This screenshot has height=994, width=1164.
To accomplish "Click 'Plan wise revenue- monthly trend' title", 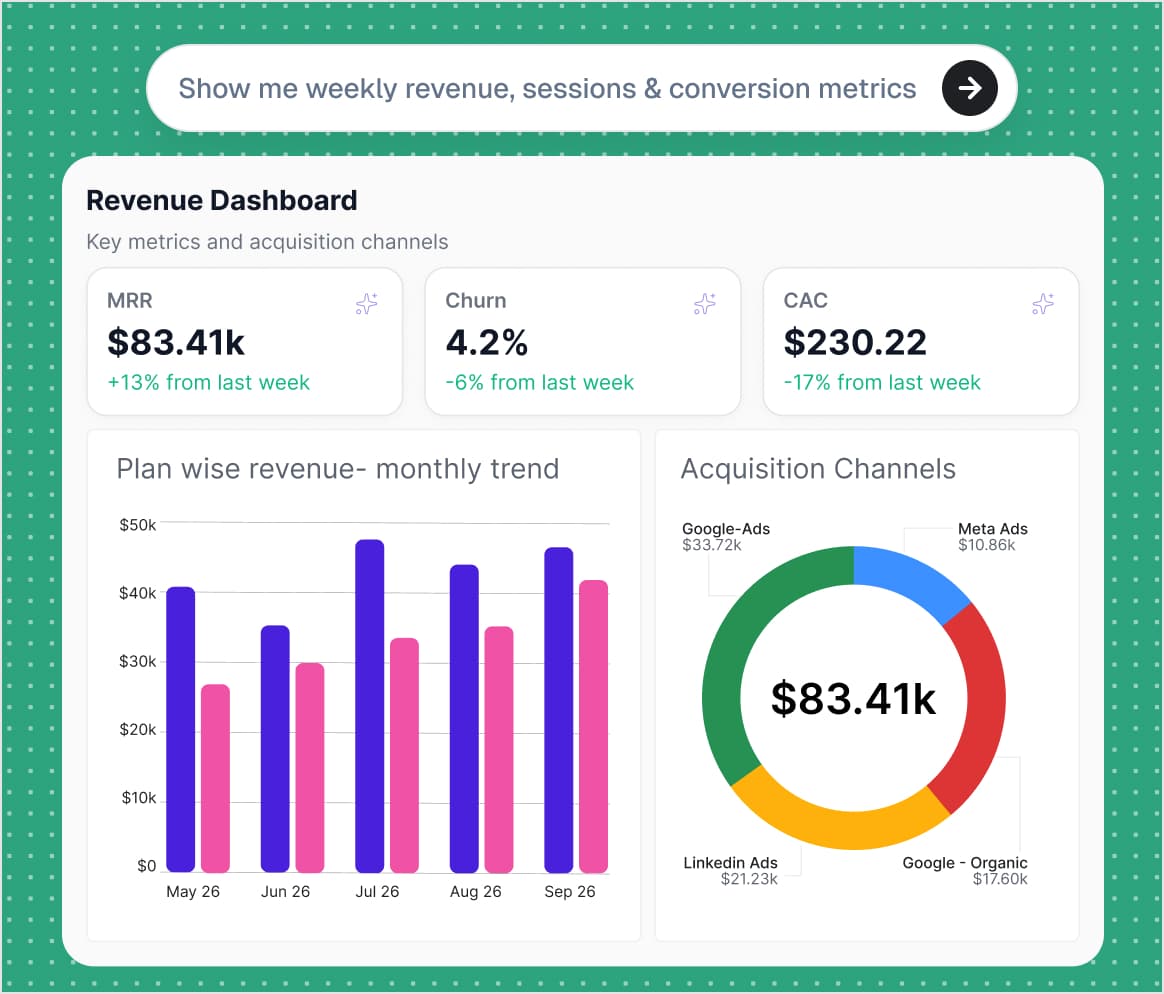I will point(338,469).
